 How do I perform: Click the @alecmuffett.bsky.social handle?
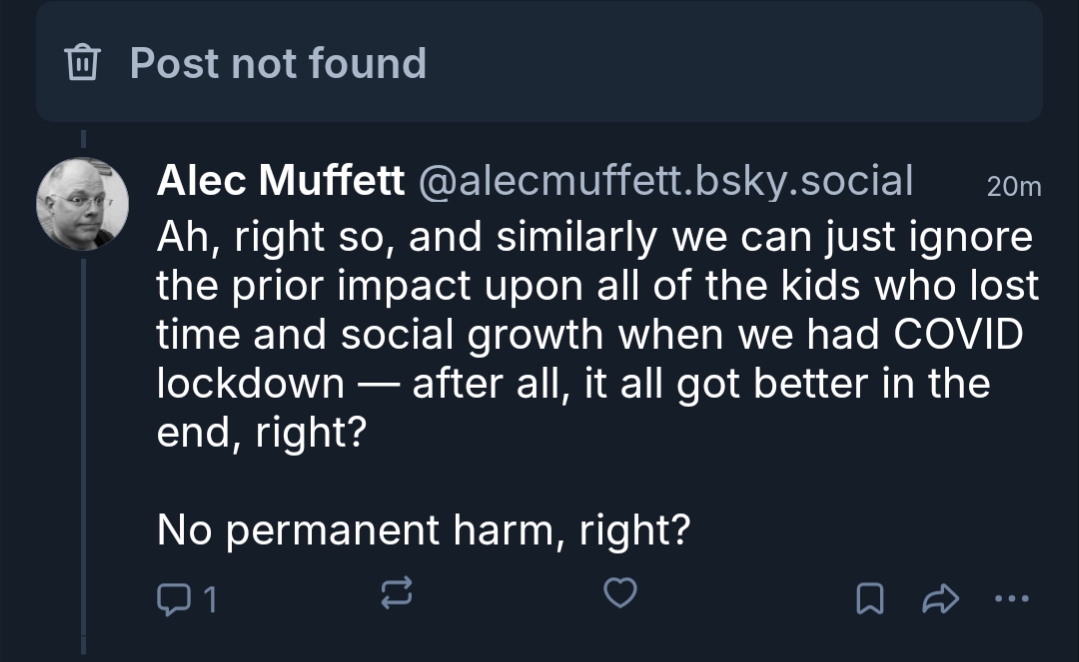tap(664, 182)
